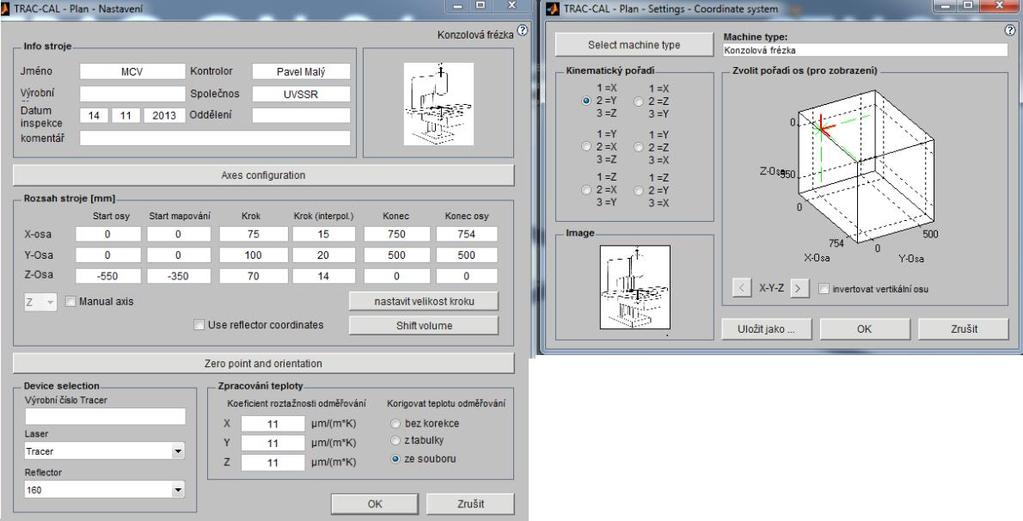This screenshot has height=521, width=1023.
Task: Select ze souboru radio option
Action: 395,459
